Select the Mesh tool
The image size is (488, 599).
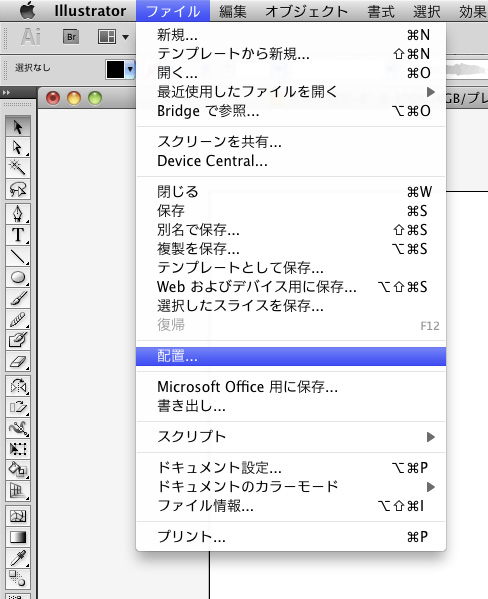[18, 516]
